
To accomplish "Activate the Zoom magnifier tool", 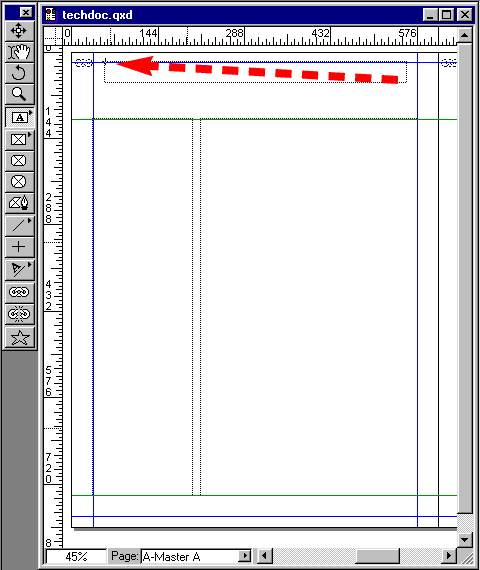I will [x=20, y=94].
